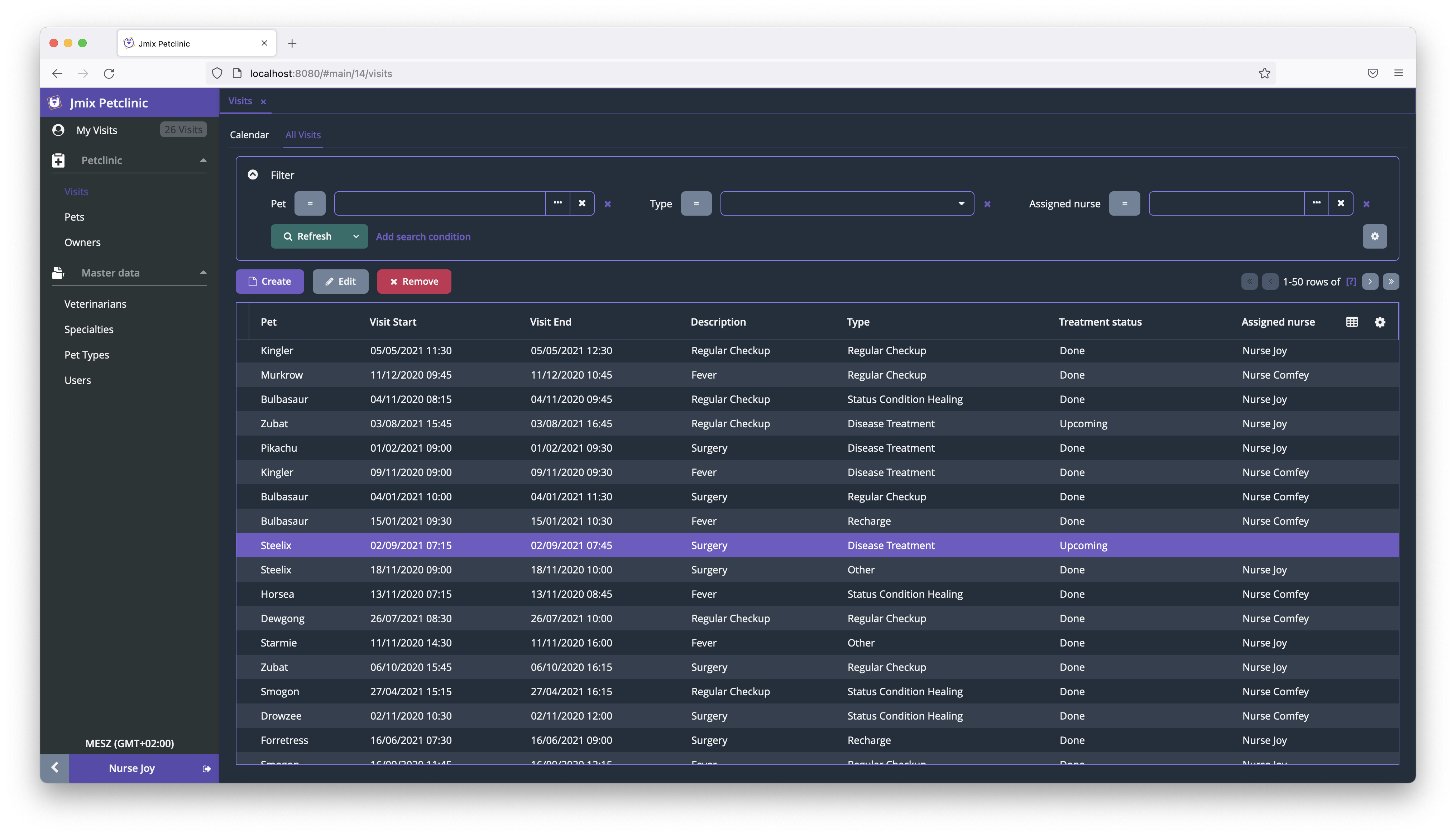1456x836 pixels.
Task: Click the Assigned nurse picker icon (=)
Action: click(x=1124, y=203)
